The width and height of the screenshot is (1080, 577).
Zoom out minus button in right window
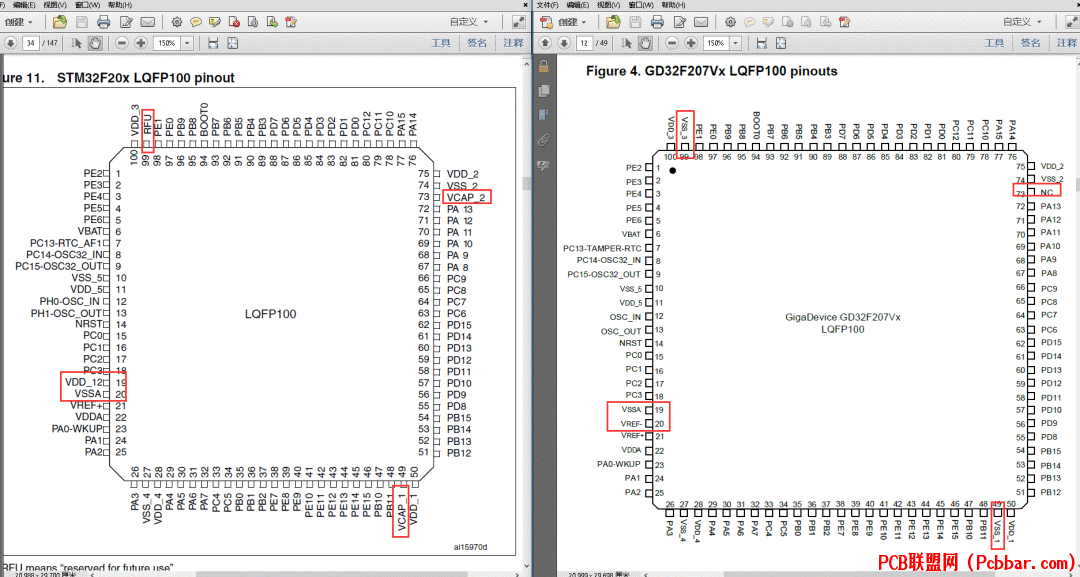click(672, 43)
